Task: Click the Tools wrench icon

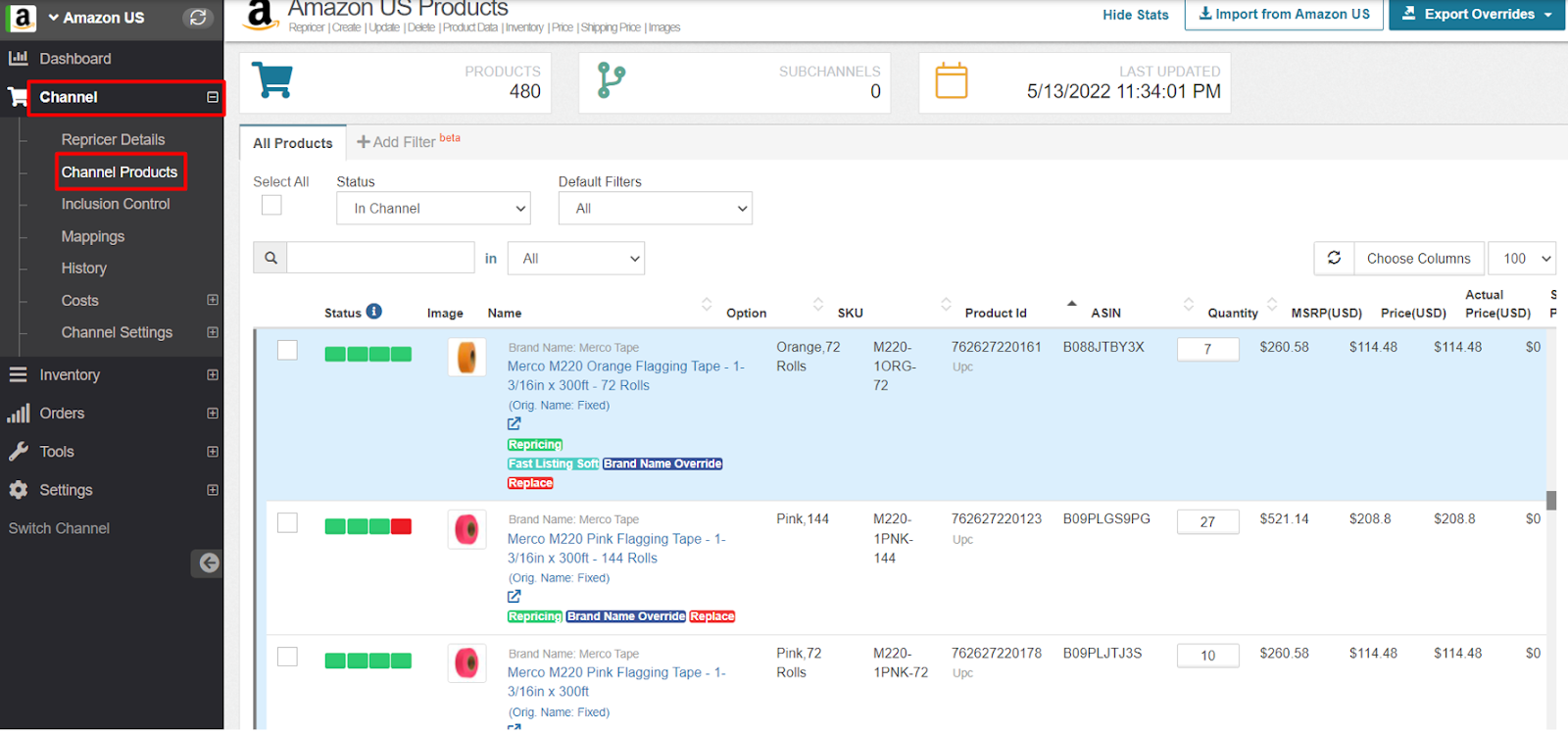Action: [18, 452]
